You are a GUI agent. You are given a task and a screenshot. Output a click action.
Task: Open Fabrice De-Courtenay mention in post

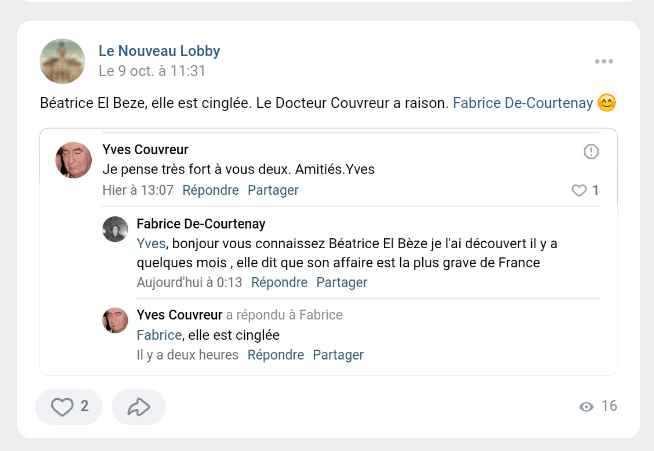point(522,102)
